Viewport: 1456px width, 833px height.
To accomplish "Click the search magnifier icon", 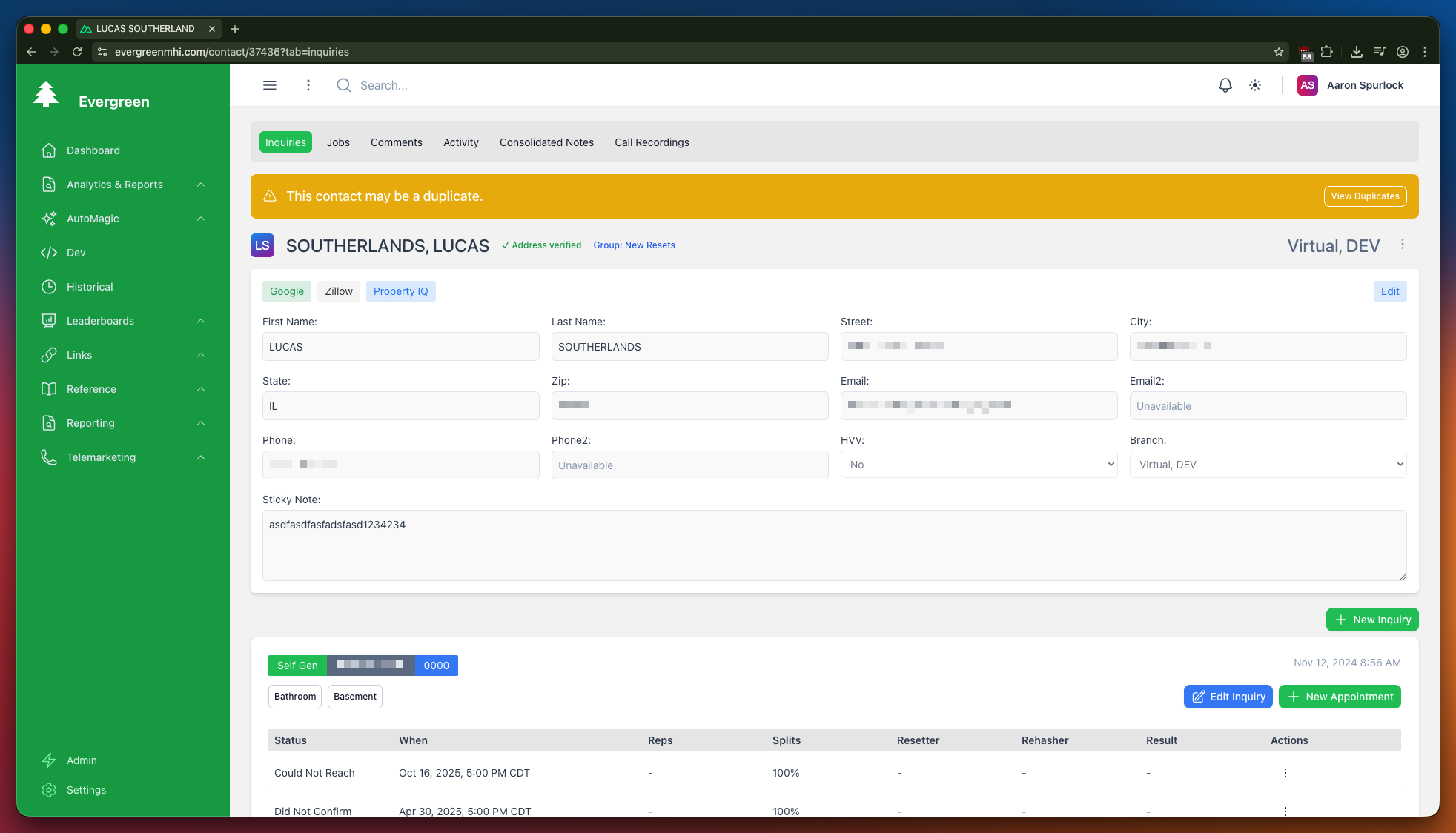I will (343, 85).
